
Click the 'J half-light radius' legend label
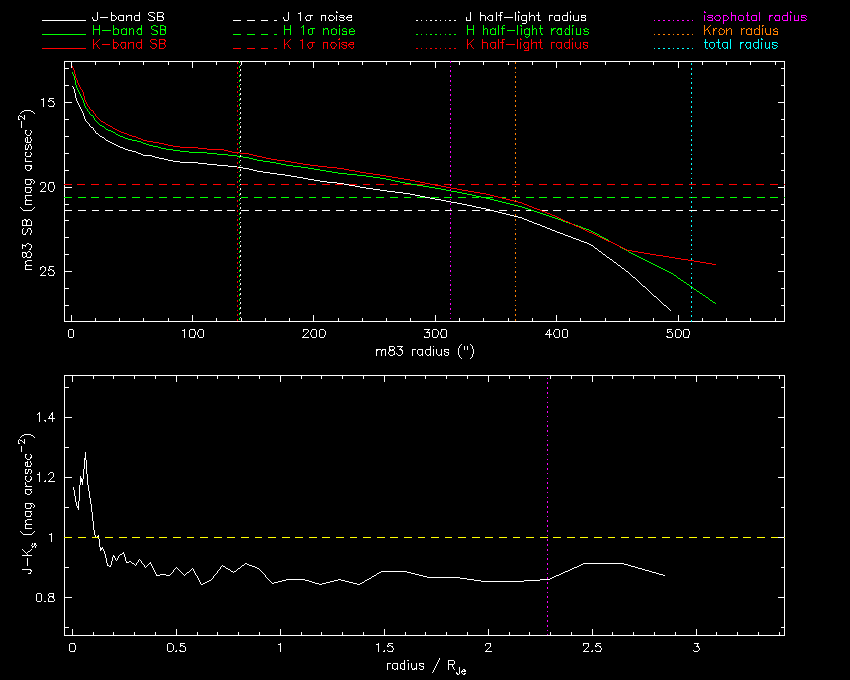[x=526, y=18]
